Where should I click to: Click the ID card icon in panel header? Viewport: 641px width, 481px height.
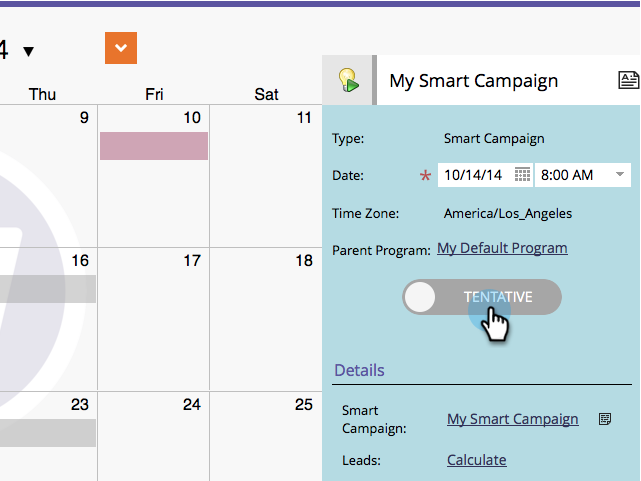pos(629,81)
